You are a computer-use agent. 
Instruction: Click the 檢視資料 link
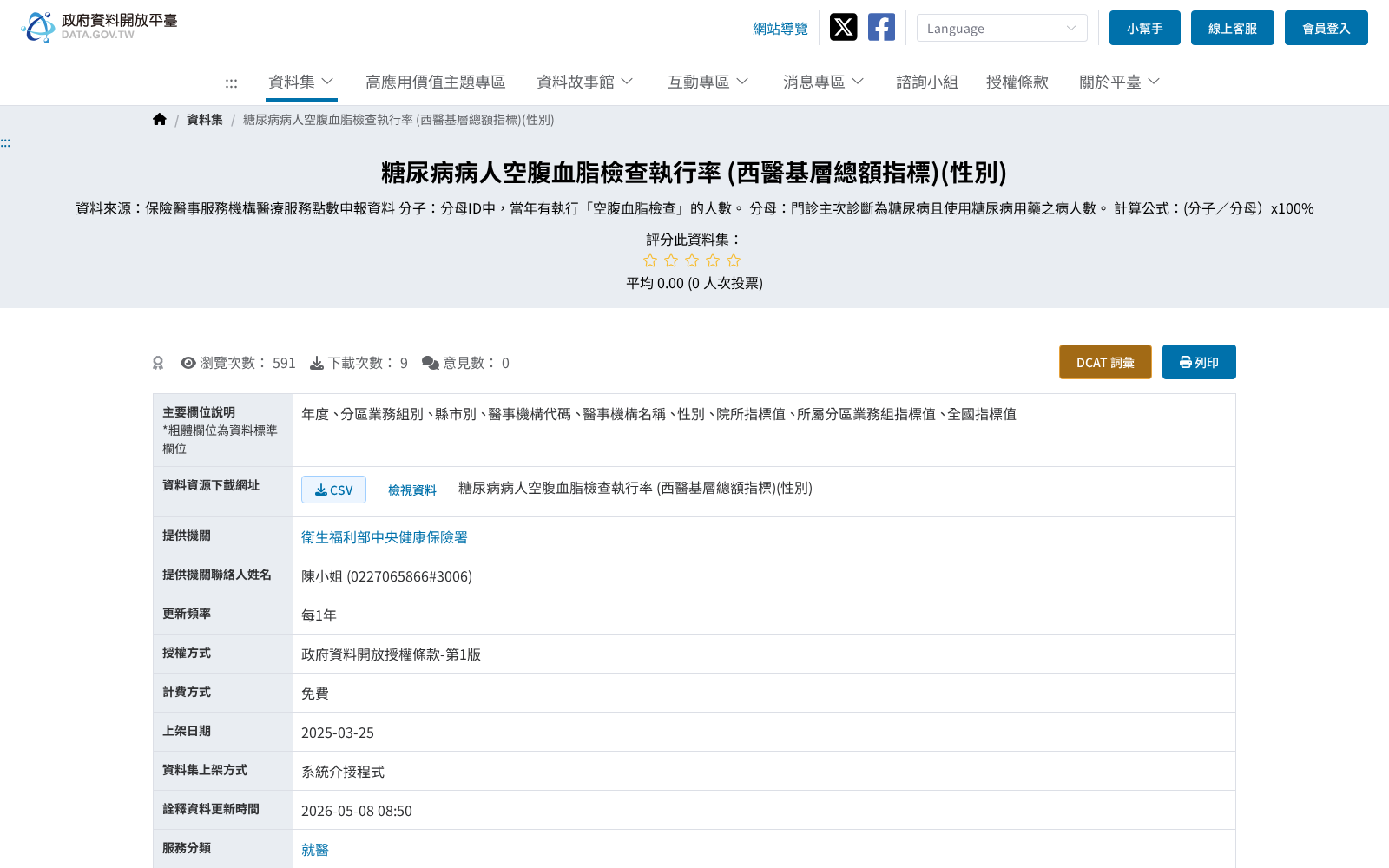412,490
